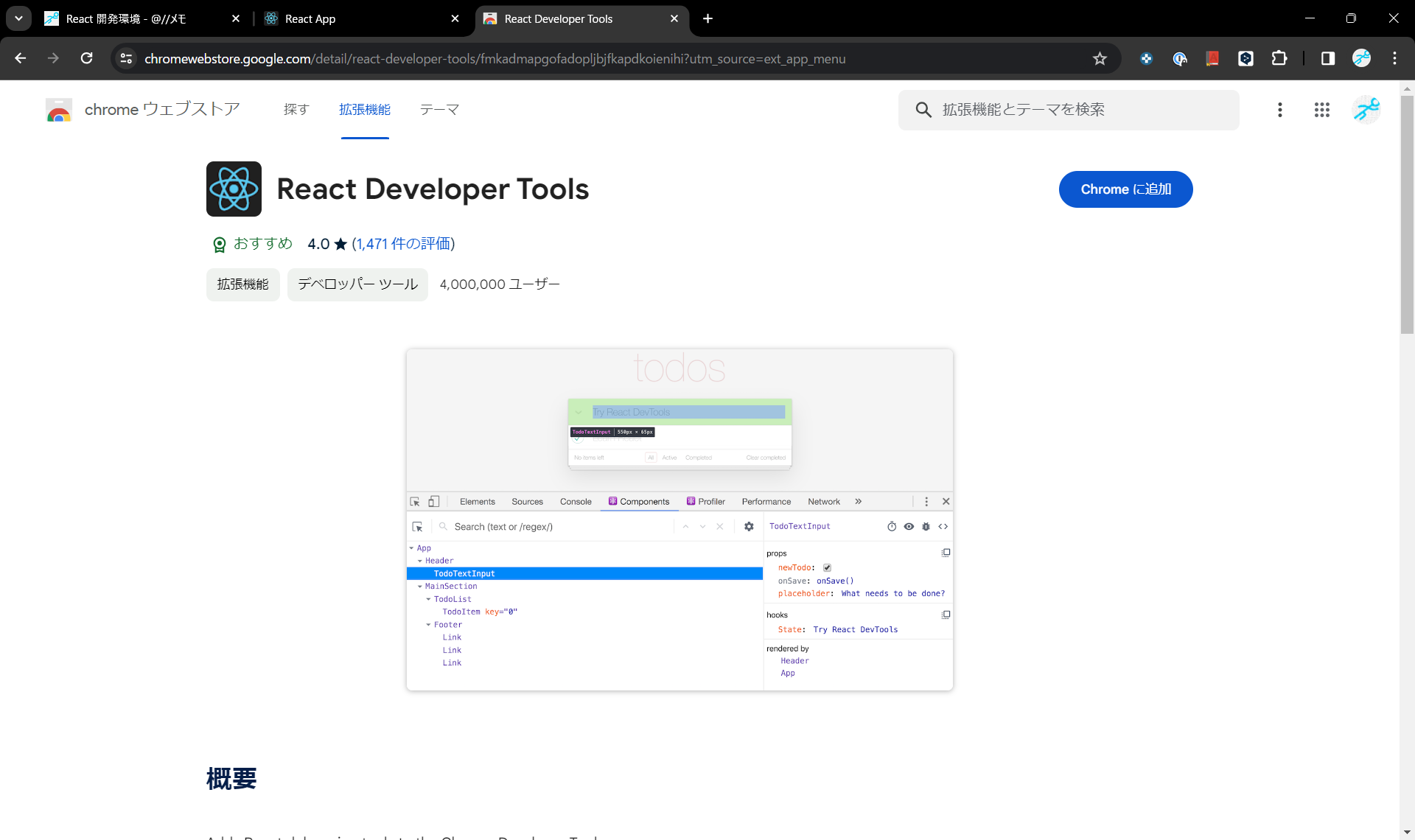Toggle the newTodo prop checkbox
The image size is (1415, 840).
tap(828, 567)
